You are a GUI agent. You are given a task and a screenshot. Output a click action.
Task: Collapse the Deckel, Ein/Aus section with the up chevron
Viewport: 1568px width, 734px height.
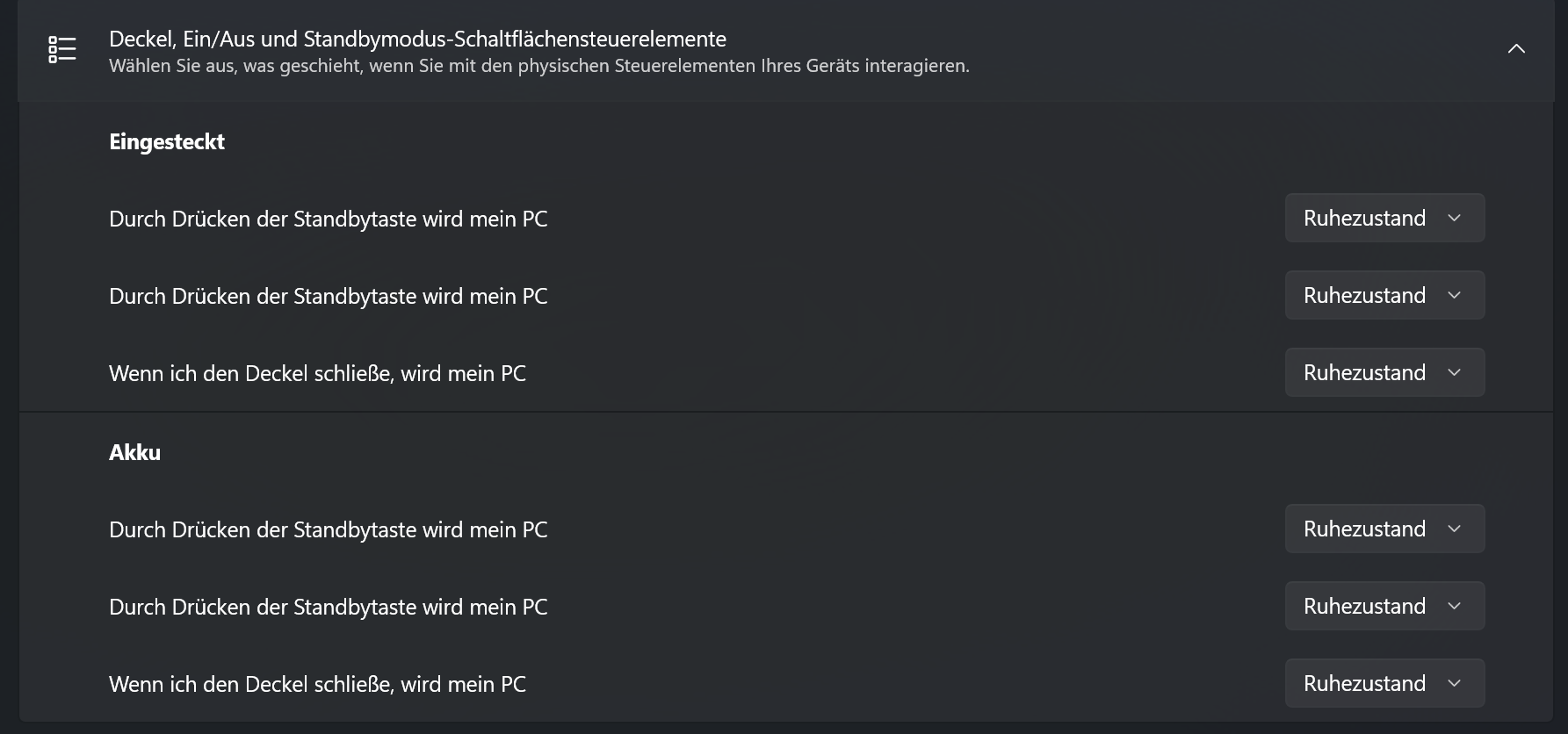coord(1516,49)
